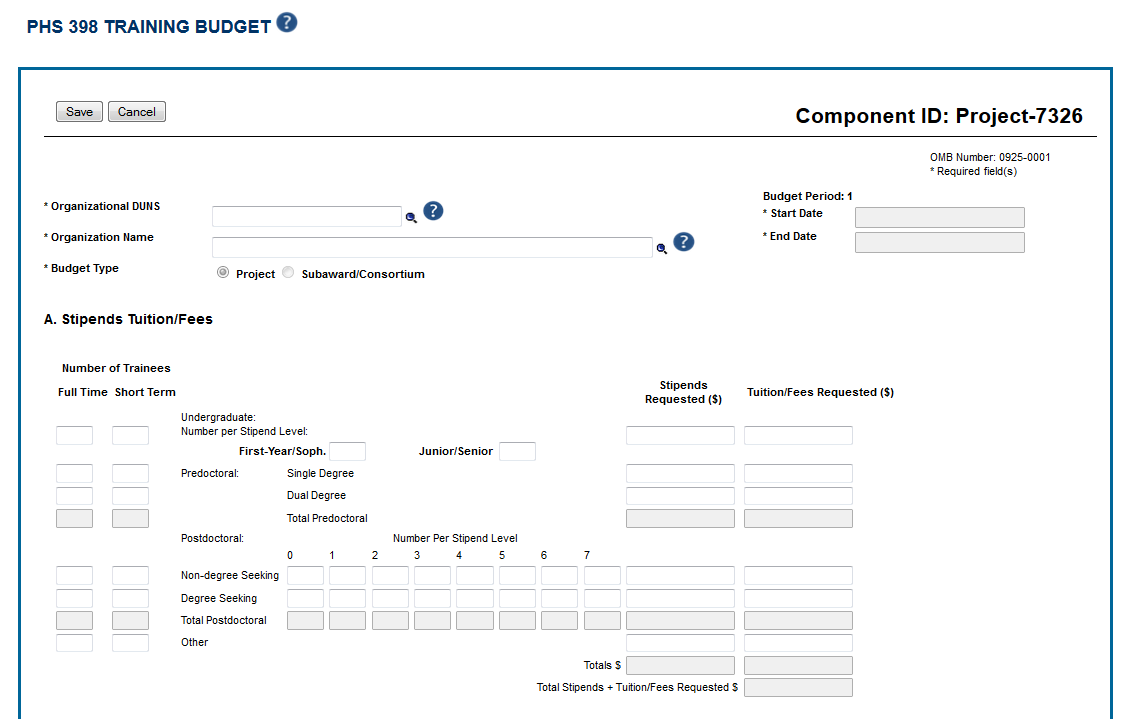Image resolution: width=1137 pixels, height=727 pixels.
Task: Select Subaward/Consortium budget type radio button
Action: click(x=289, y=273)
